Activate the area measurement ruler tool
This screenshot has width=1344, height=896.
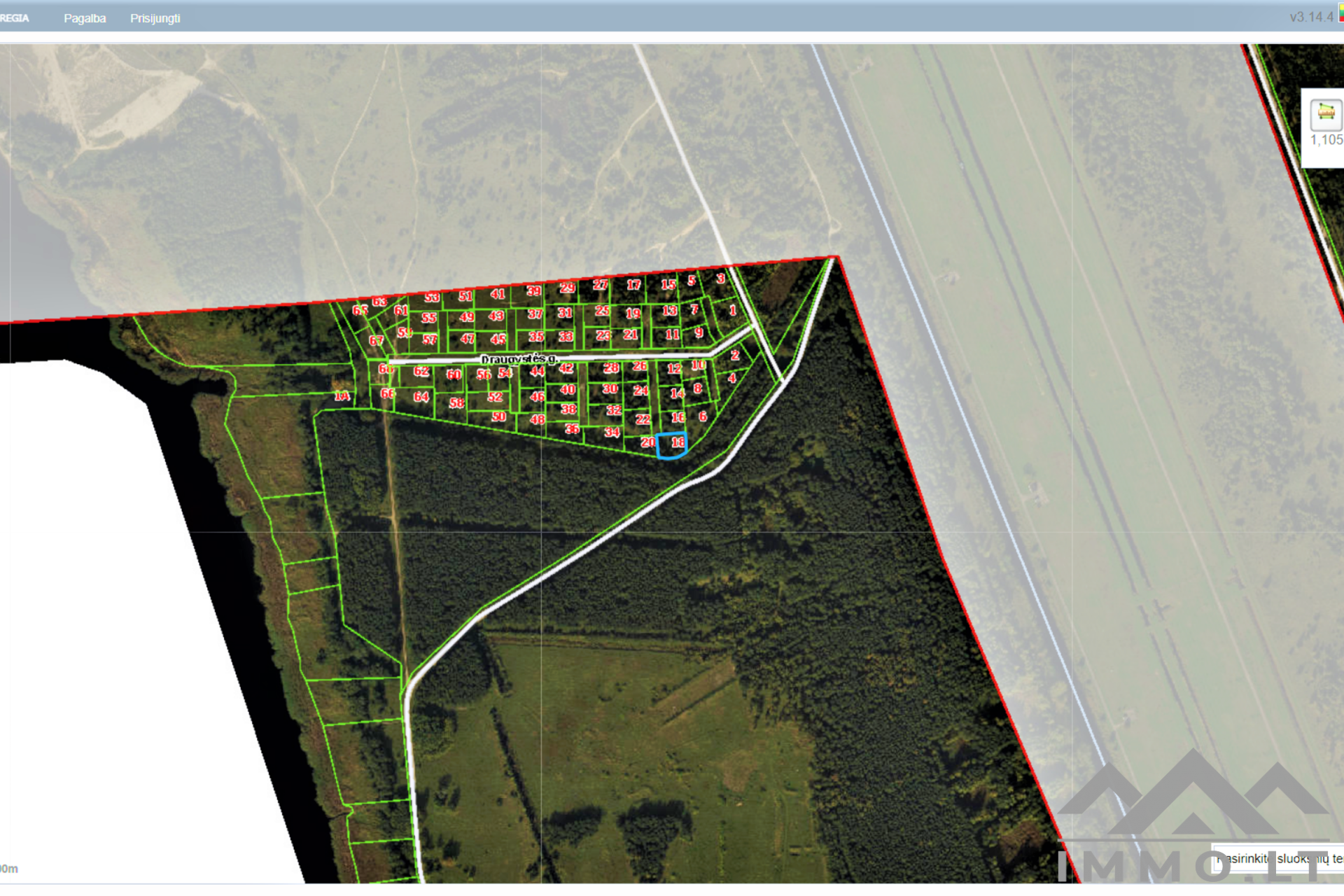[x=1326, y=113]
